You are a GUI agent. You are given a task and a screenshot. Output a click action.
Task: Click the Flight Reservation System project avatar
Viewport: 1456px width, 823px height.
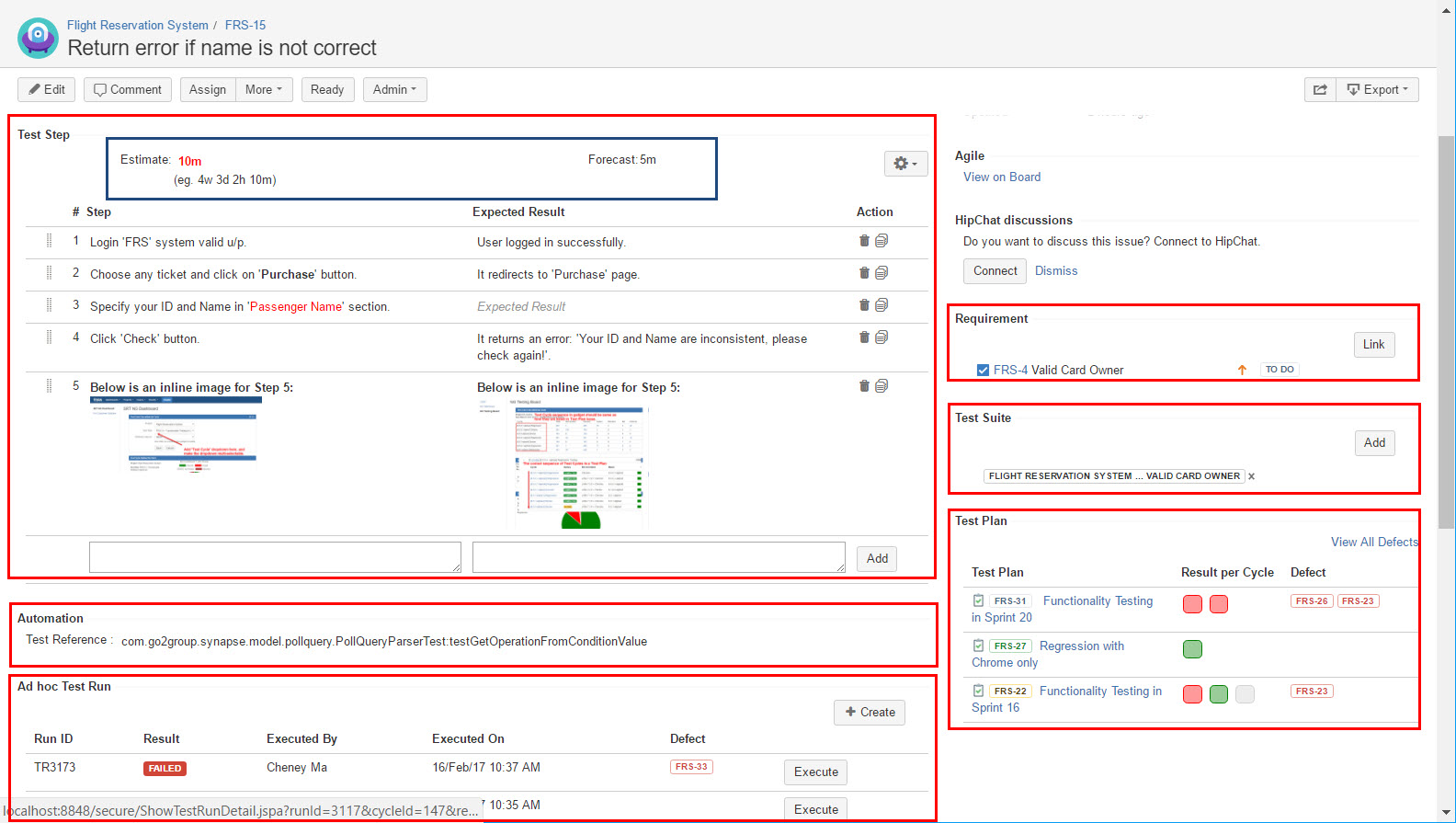coord(38,38)
